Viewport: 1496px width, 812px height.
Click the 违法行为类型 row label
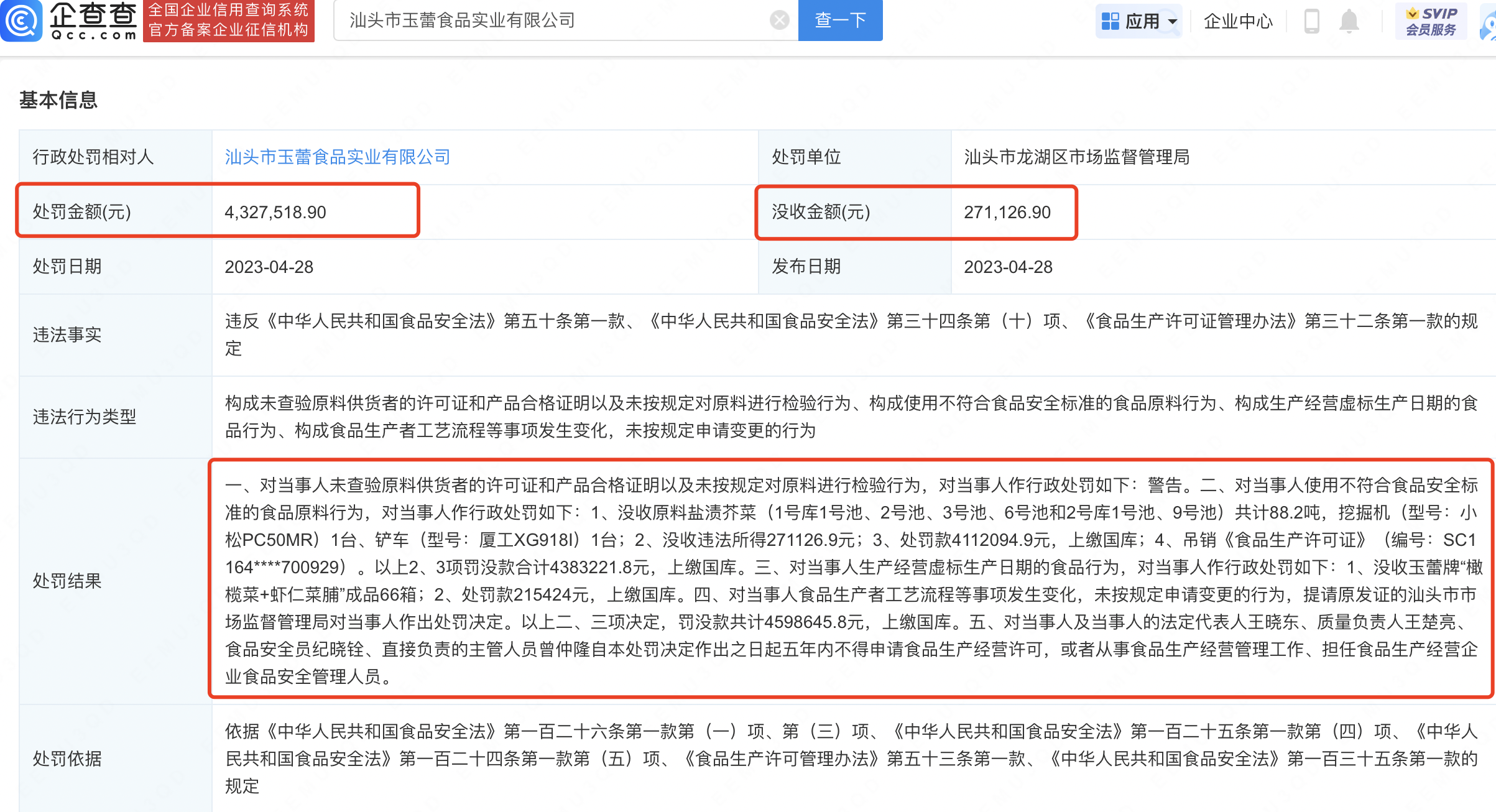click(85, 417)
